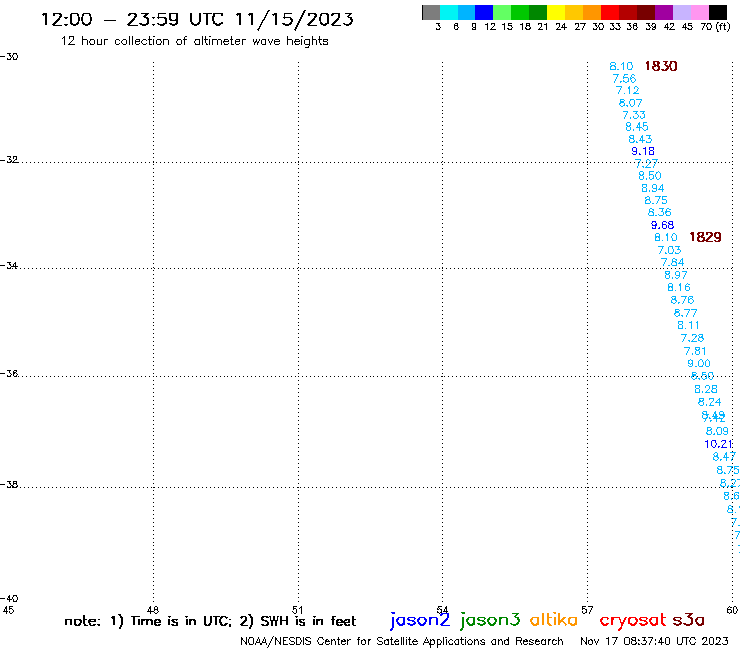The width and height of the screenshot is (740, 650).
Task: Click the longitude axis label 51
Action: 297,610
